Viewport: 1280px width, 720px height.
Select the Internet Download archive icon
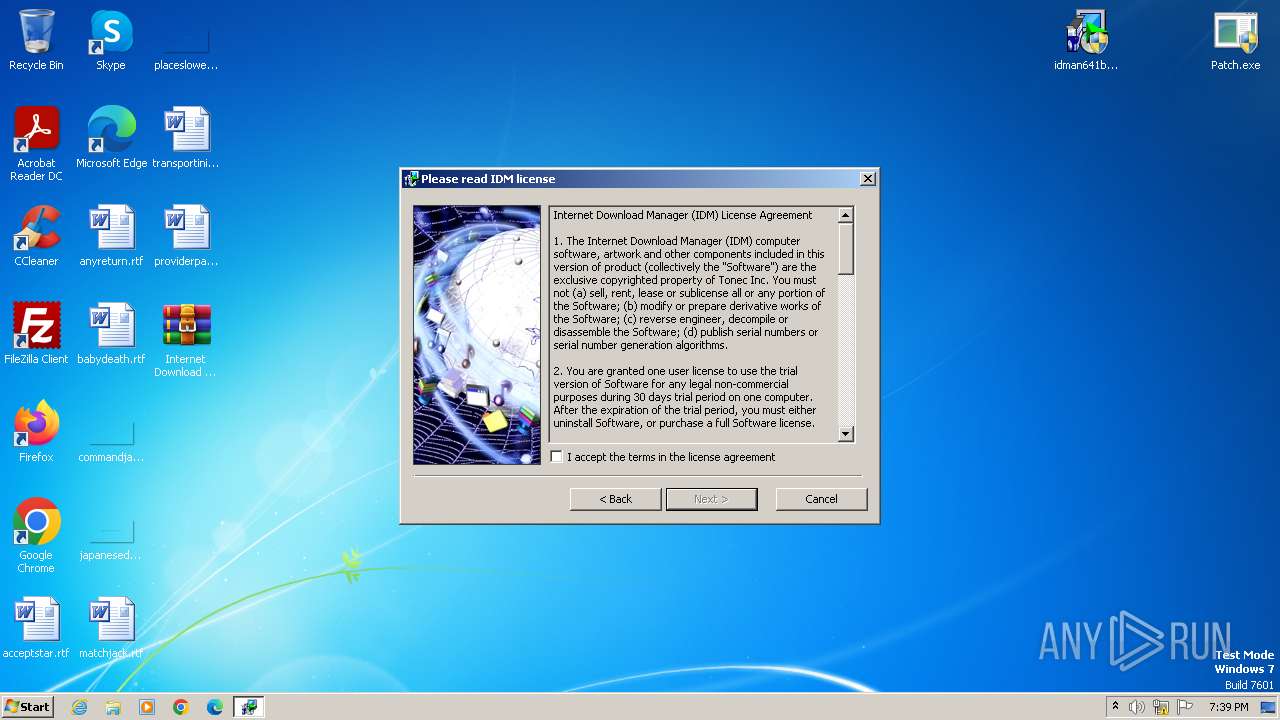pyautogui.click(x=186, y=340)
